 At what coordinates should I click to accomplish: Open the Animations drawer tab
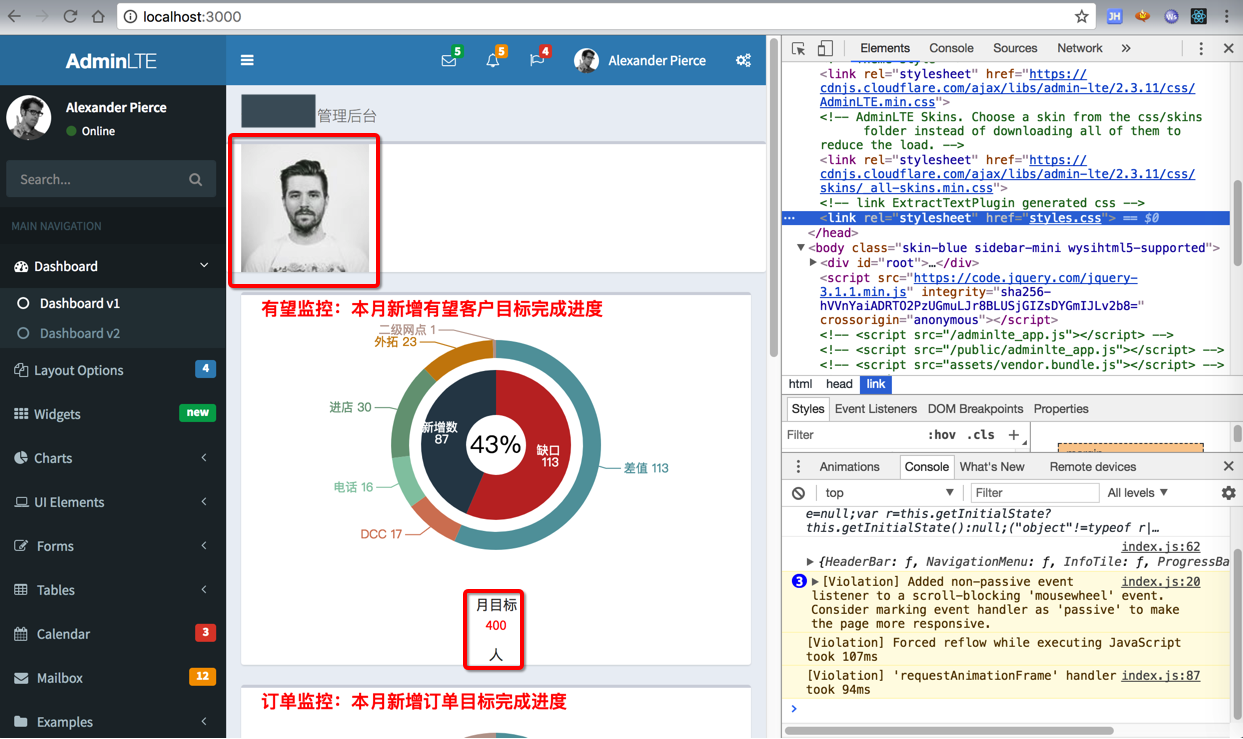tap(849, 467)
